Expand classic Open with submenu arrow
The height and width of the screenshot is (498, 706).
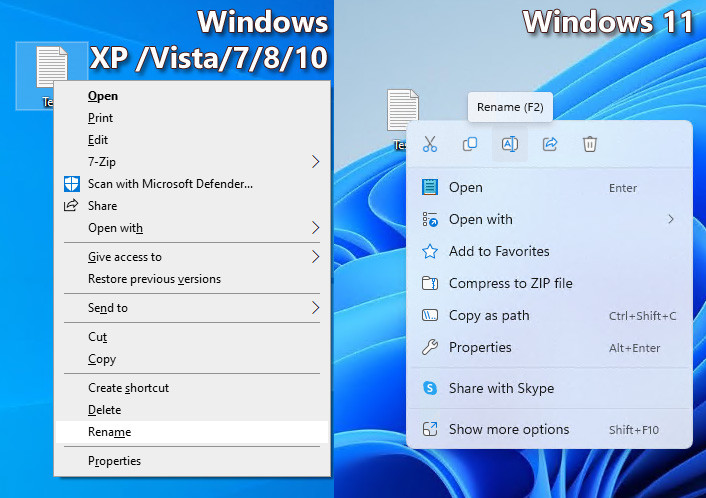click(x=315, y=228)
